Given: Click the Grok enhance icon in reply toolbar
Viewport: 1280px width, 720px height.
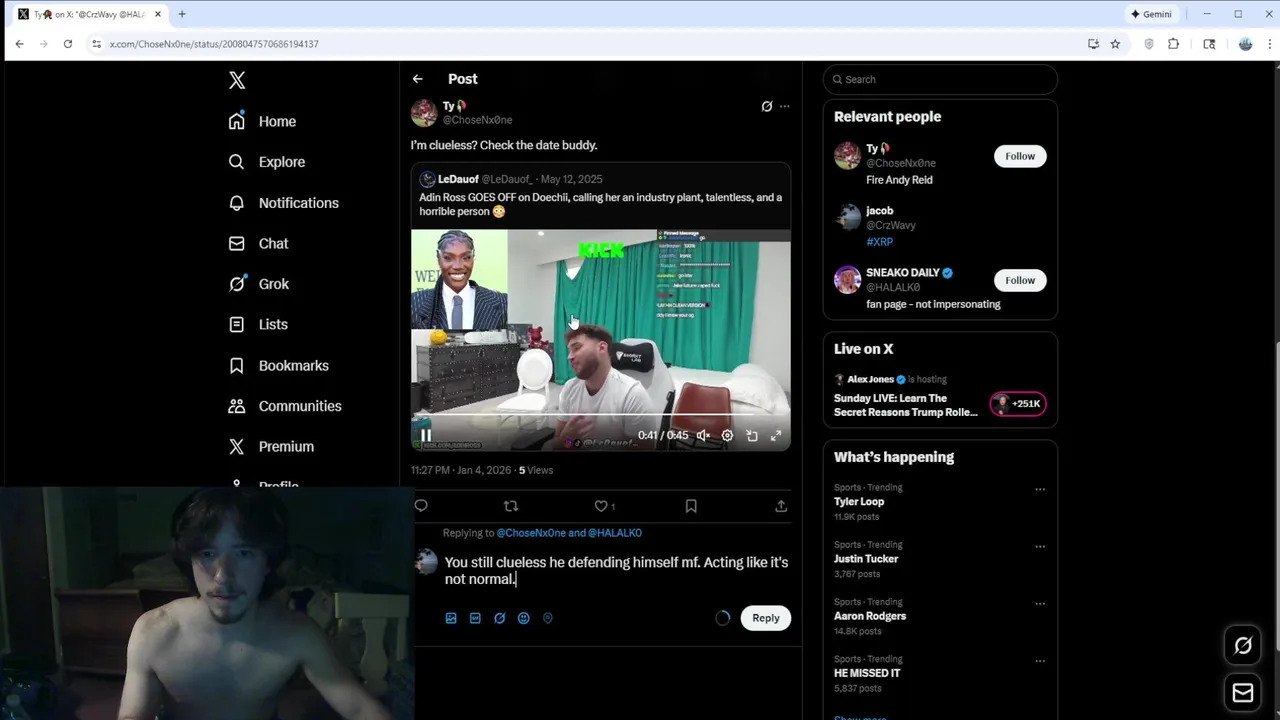Looking at the screenshot, I should click(x=500, y=618).
